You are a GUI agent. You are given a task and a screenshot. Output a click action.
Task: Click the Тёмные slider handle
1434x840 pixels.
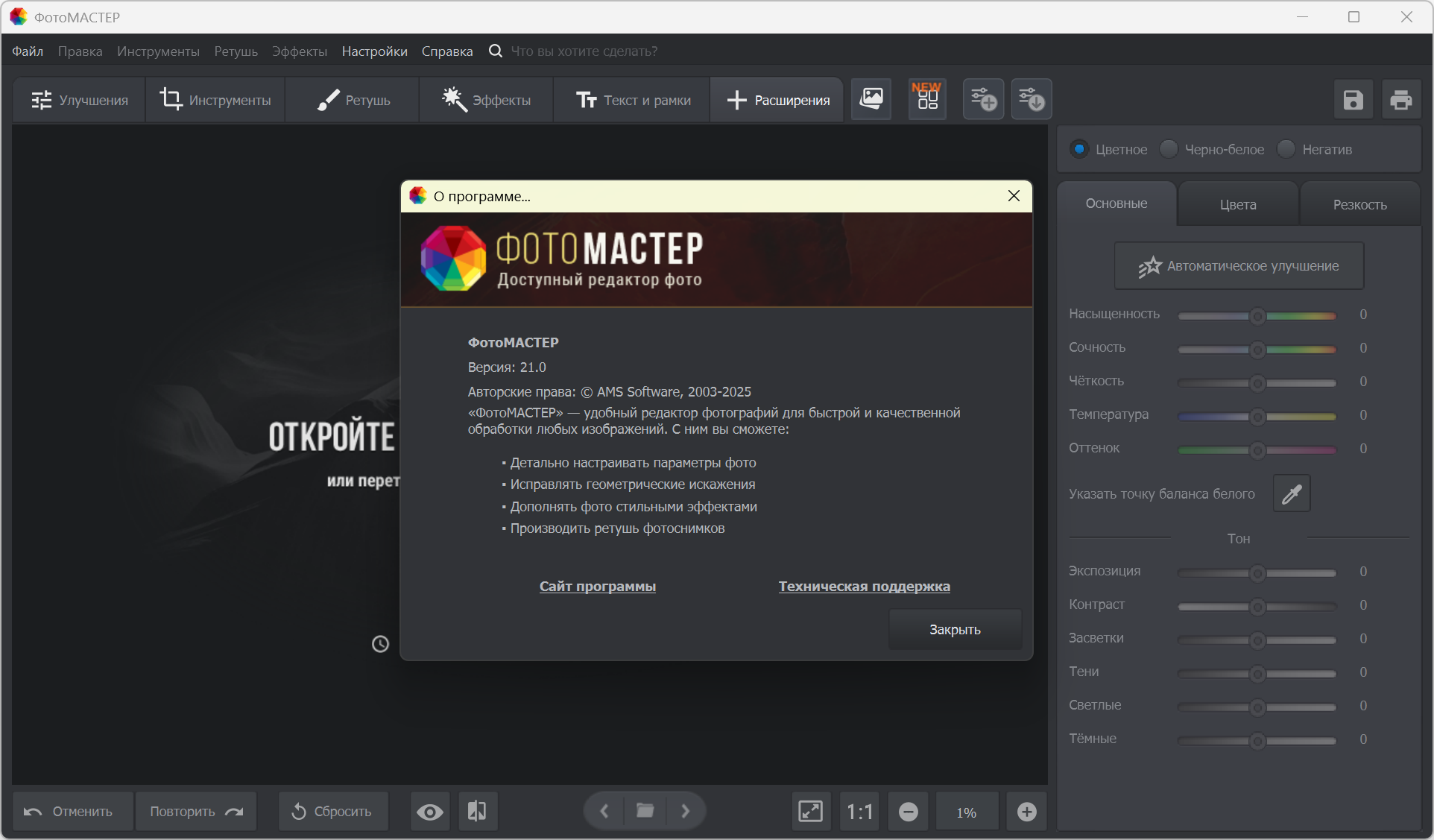coord(1257,741)
